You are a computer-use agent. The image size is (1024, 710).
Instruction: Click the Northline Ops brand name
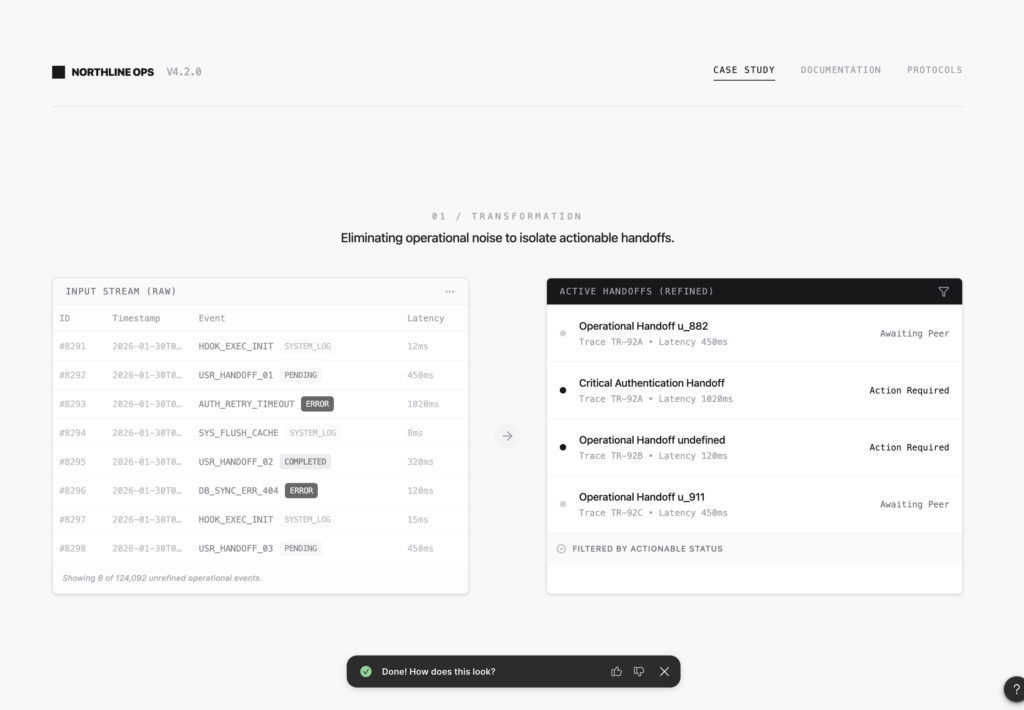(x=113, y=72)
